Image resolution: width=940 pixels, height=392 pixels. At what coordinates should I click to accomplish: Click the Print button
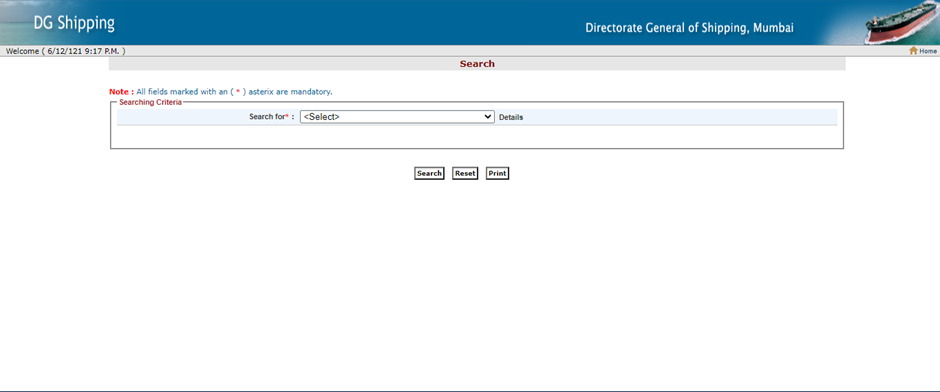click(497, 173)
